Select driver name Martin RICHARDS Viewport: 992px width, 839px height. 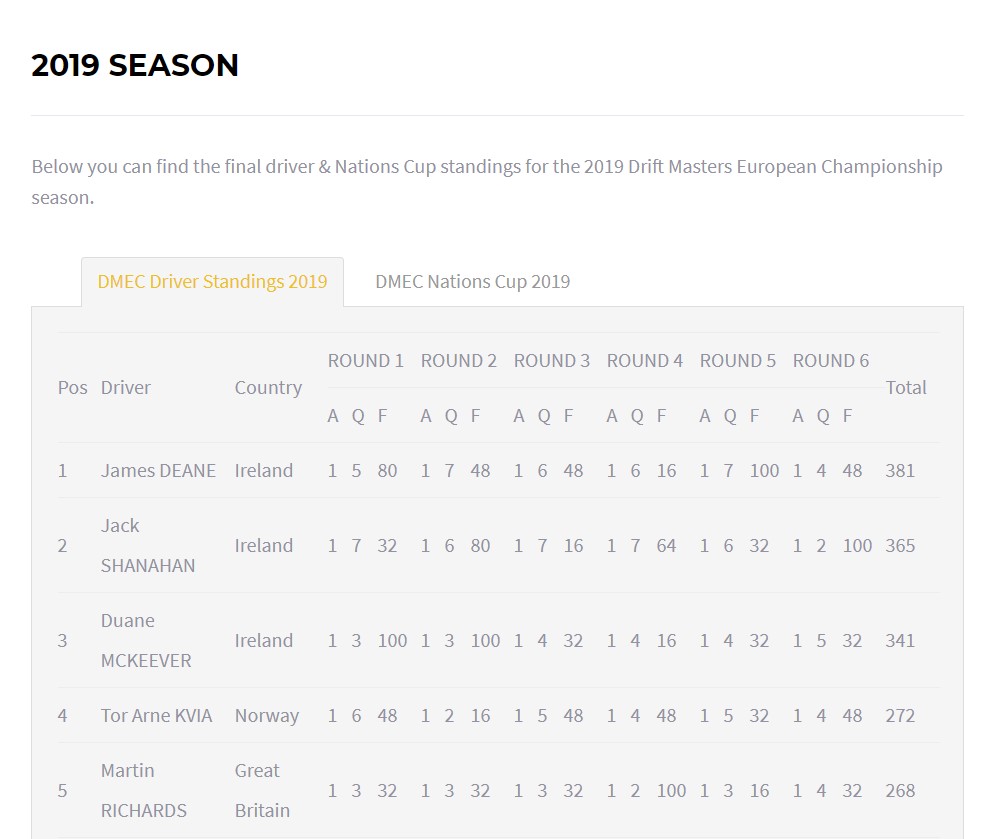point(144,791)
